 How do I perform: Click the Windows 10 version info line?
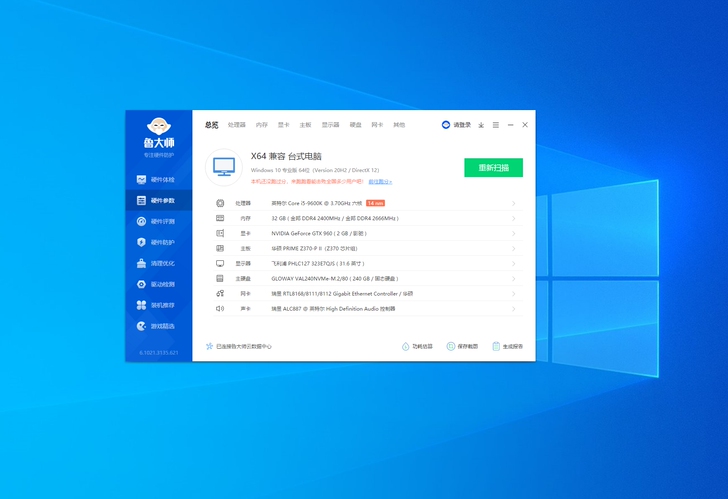[x=315, y=170]
